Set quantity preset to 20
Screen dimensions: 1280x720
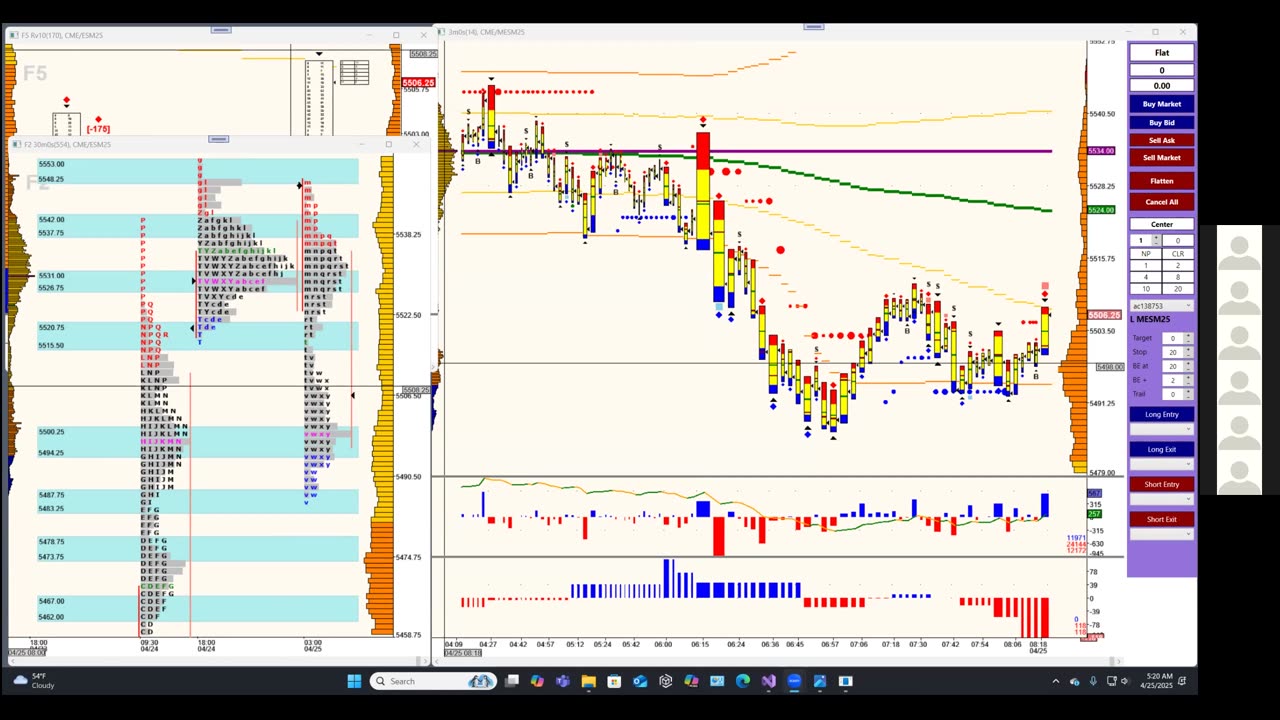[x=1178, y=289]
